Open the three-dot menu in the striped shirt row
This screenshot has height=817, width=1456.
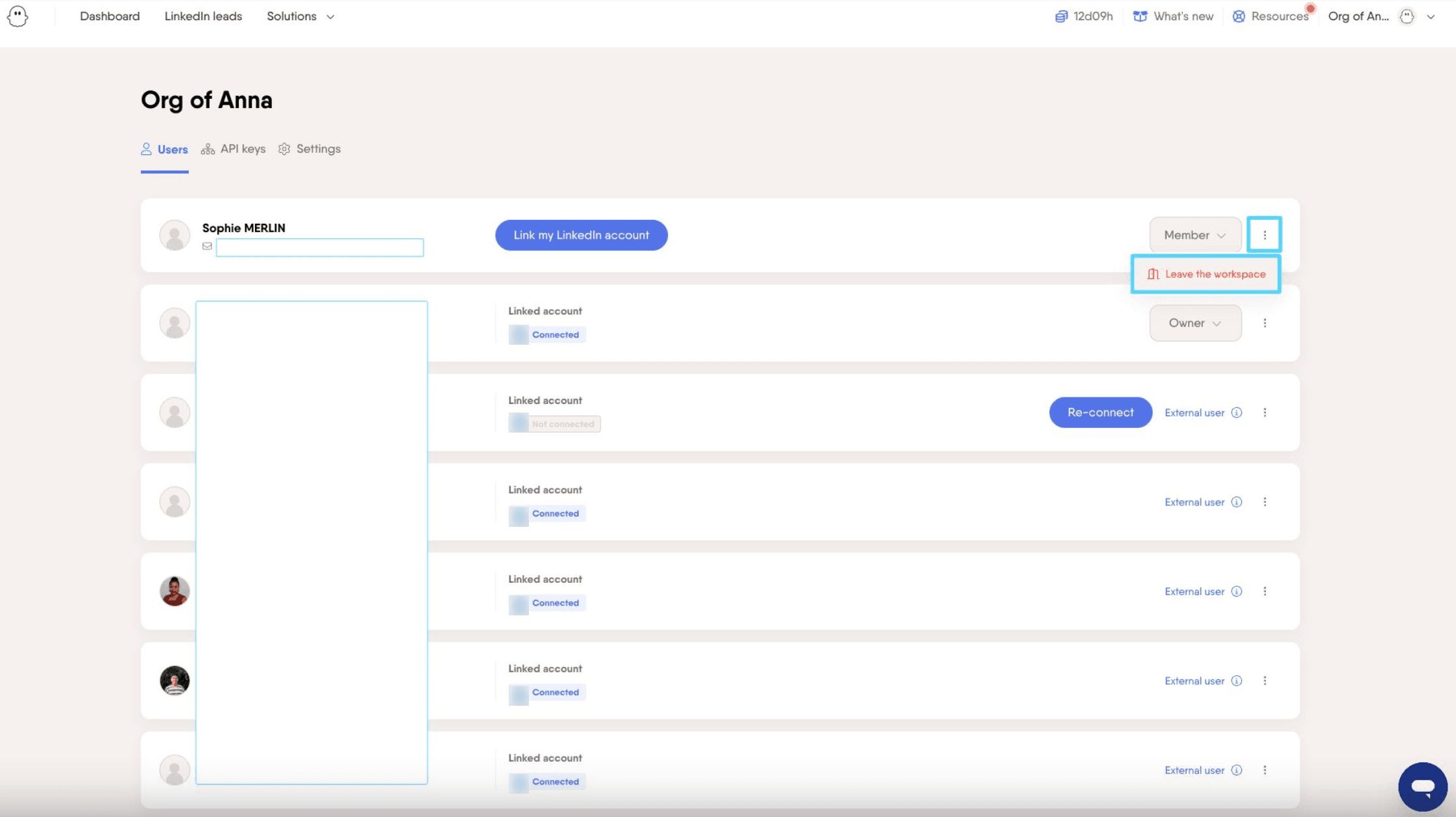click(x=1264, y=680)
